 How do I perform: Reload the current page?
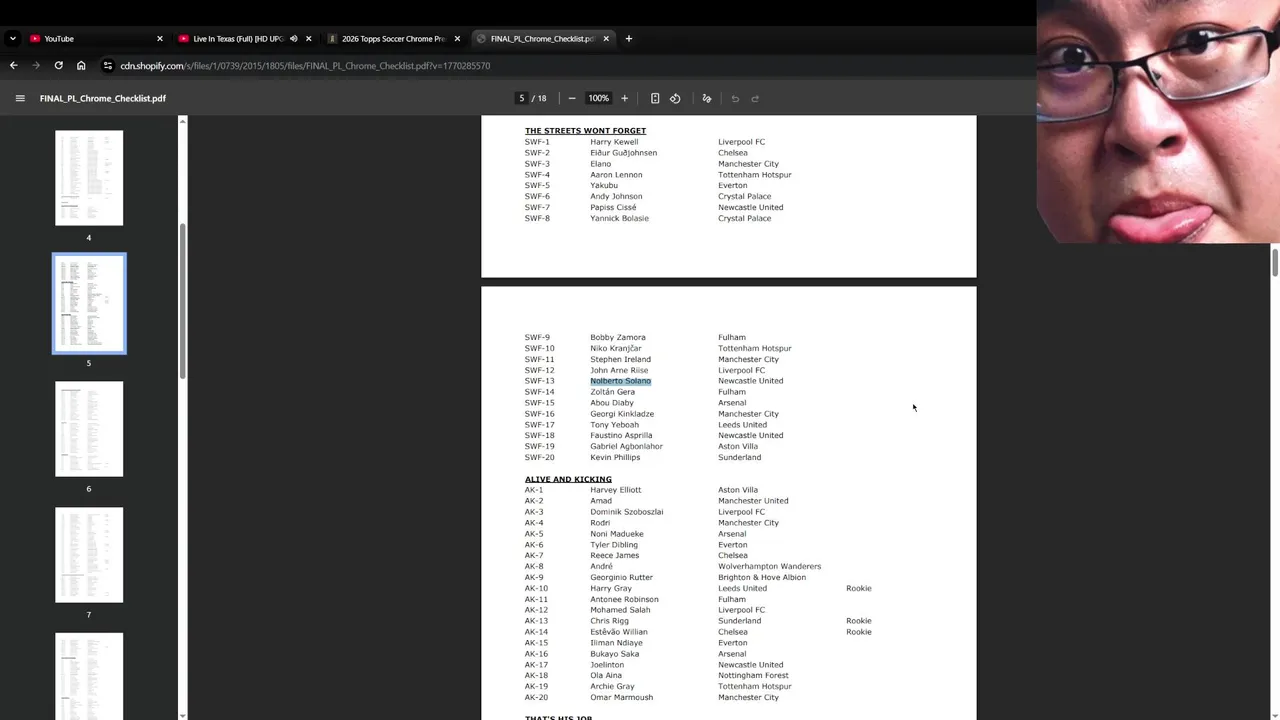click(x=59, y=66)
